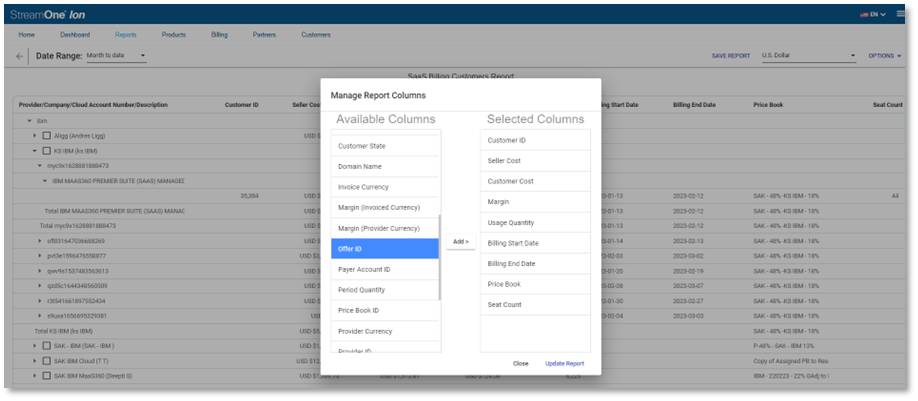Open the EN language selector
This screenshot has height=401, width=918.
tap(873, 15)
